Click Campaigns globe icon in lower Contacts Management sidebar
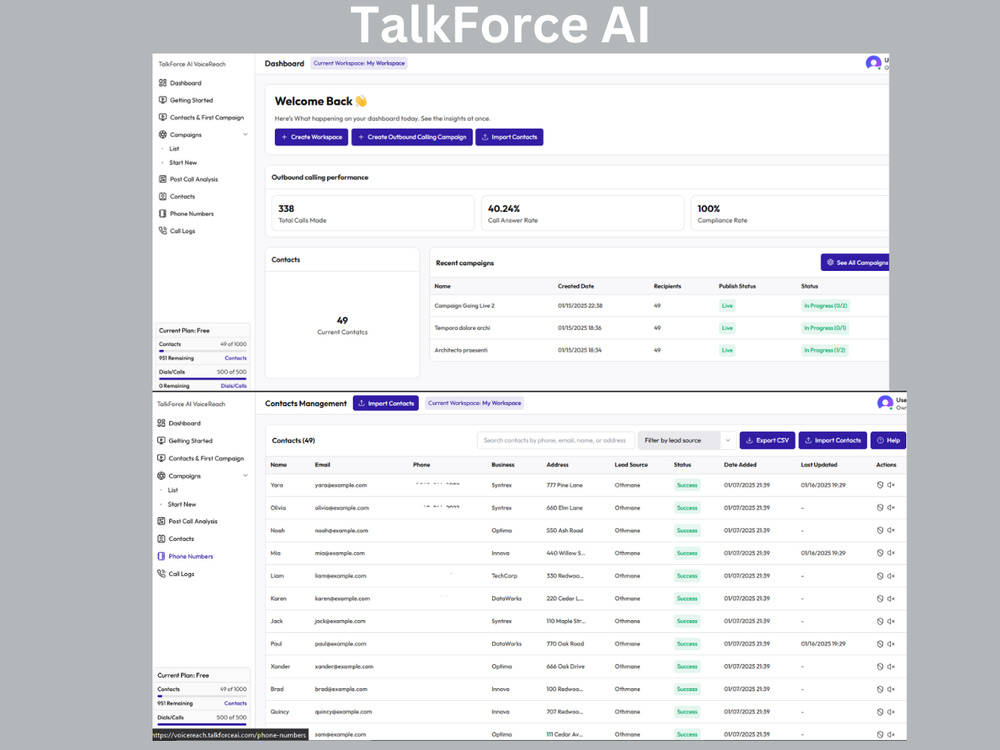 (x=161, y=476)
